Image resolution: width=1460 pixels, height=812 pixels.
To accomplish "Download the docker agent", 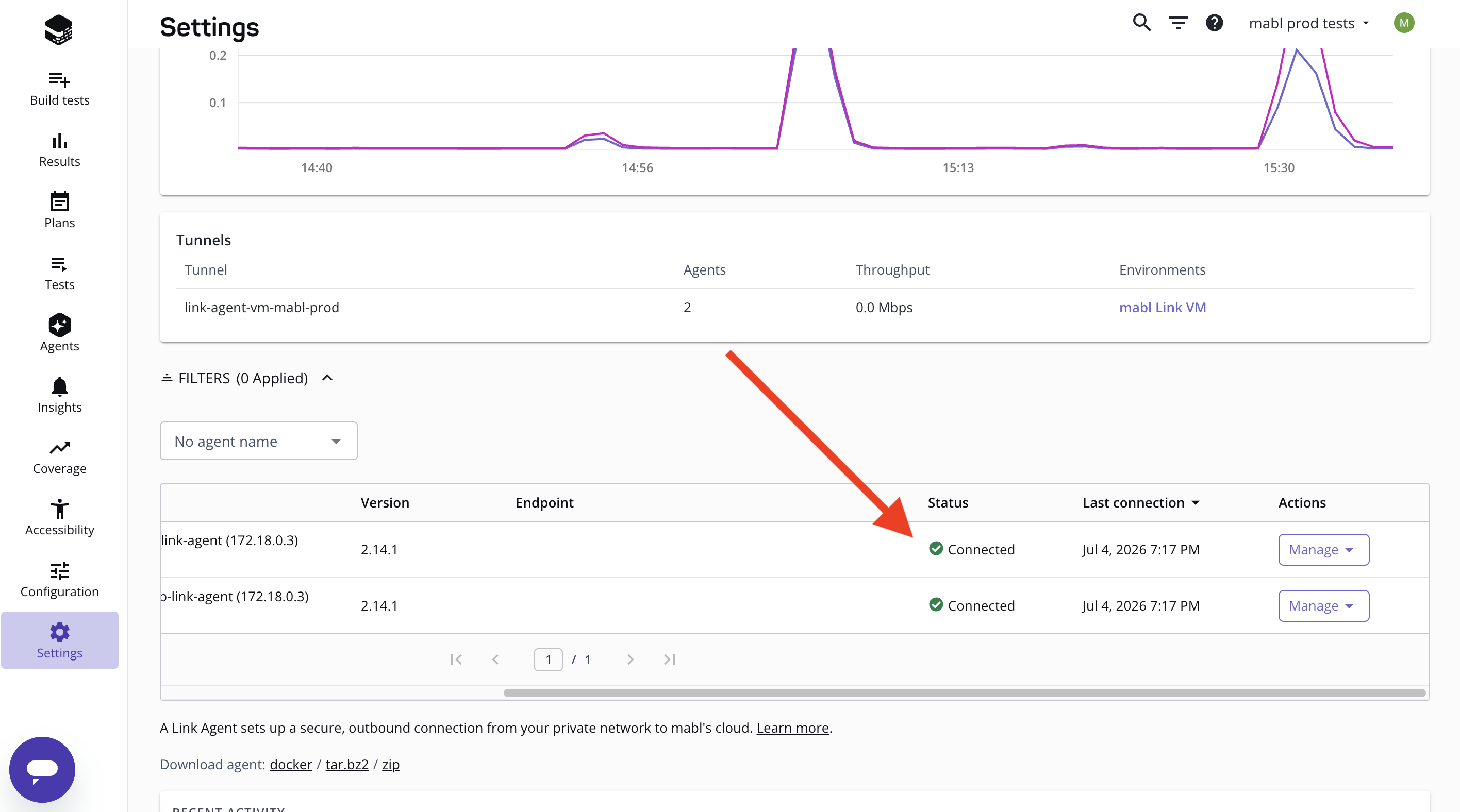I will click(x=291, y=764).
